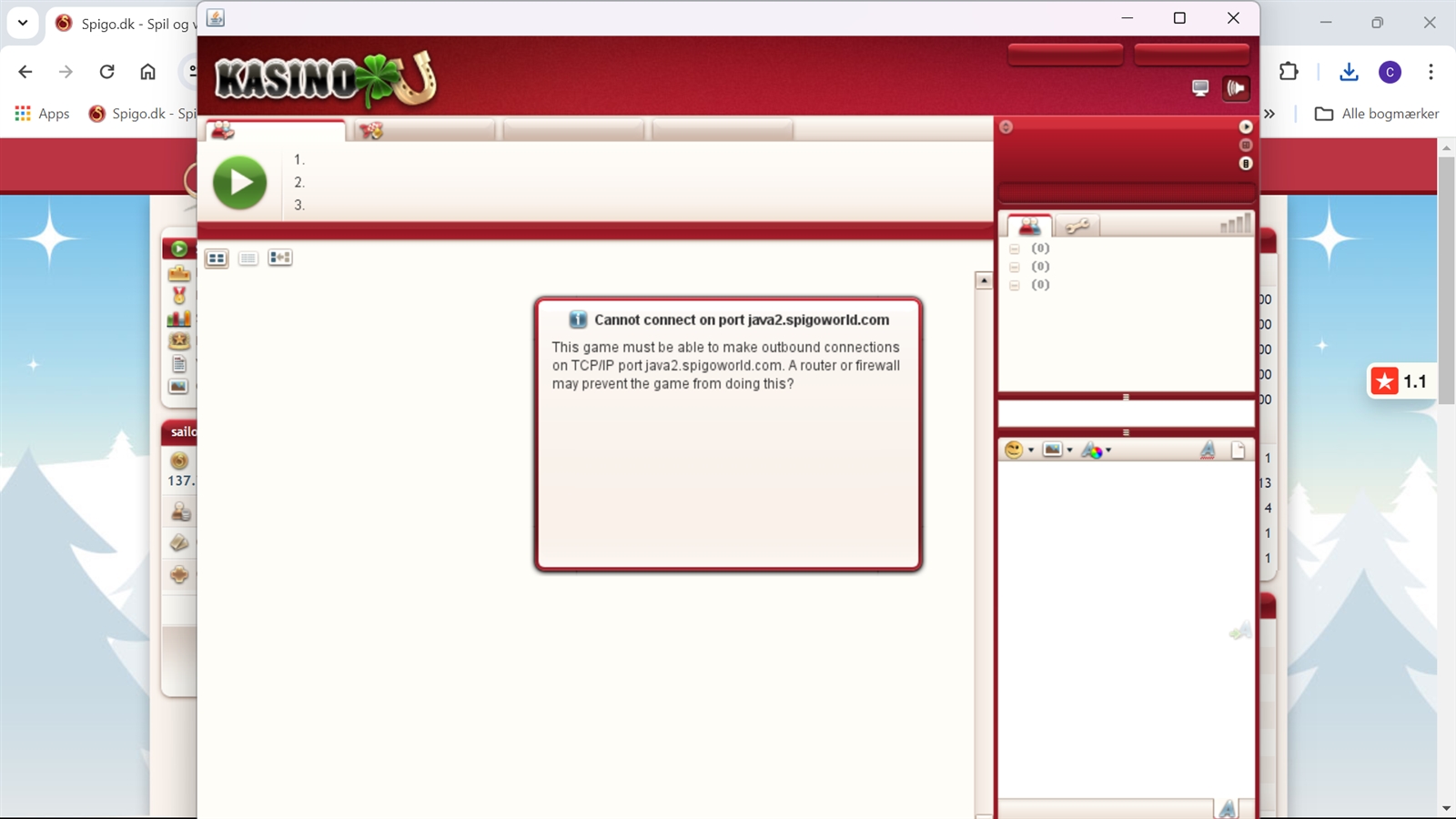
Task: Click the blank page icon in chat toolbar
Action: pos(1238,450)
